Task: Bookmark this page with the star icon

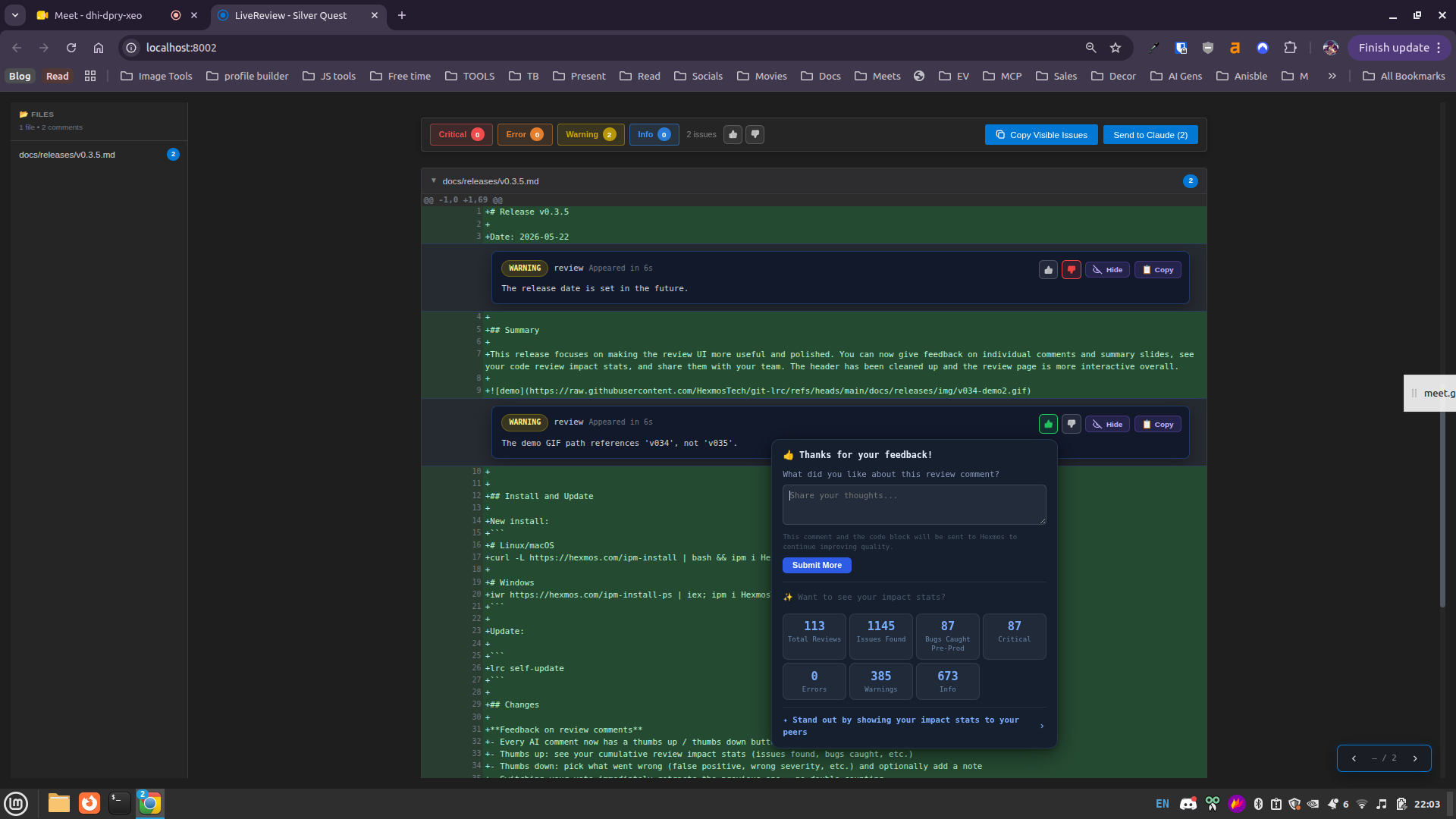Action: [1116, 47]
